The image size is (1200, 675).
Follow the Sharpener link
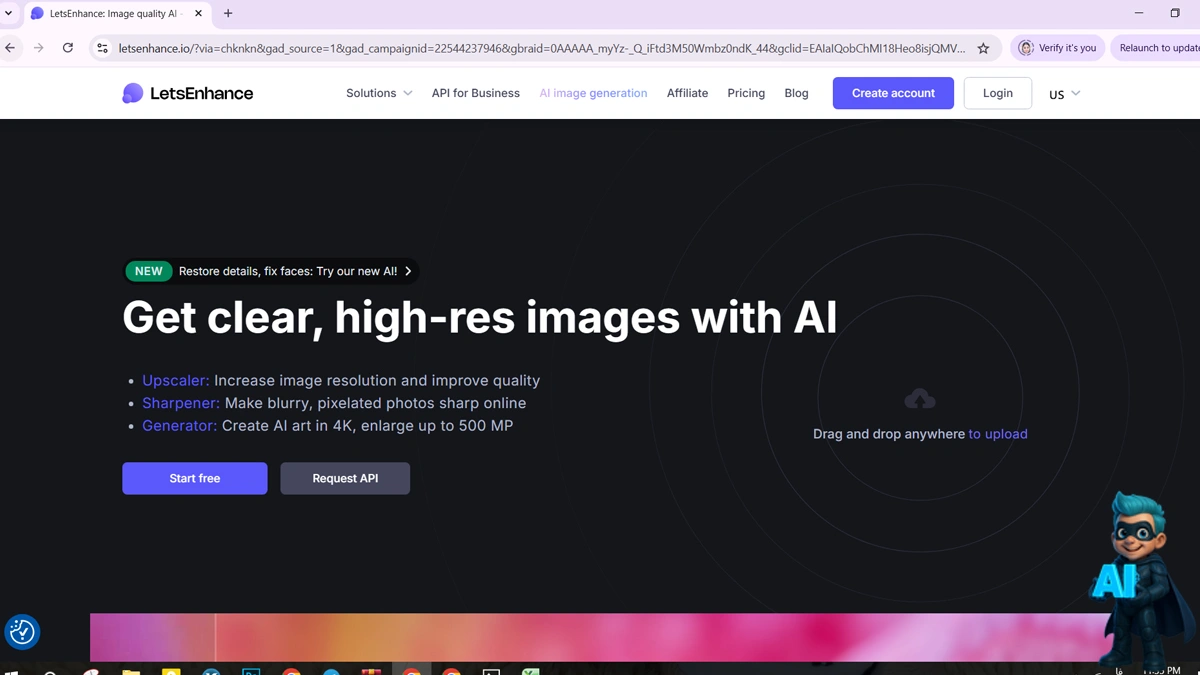pos(181,403)
